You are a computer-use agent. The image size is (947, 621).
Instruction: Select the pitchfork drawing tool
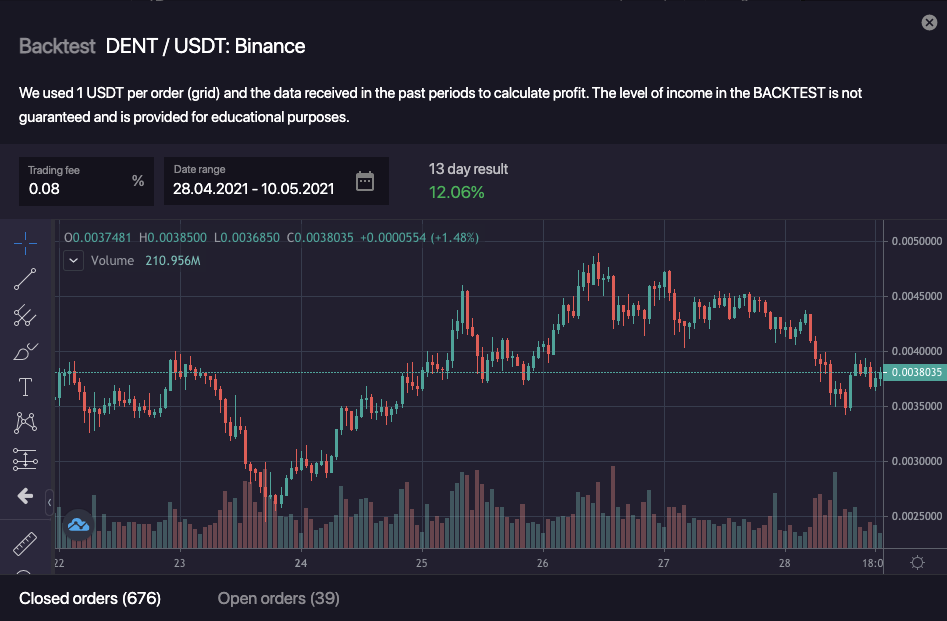pyautogui.click(x=25, y=316)
